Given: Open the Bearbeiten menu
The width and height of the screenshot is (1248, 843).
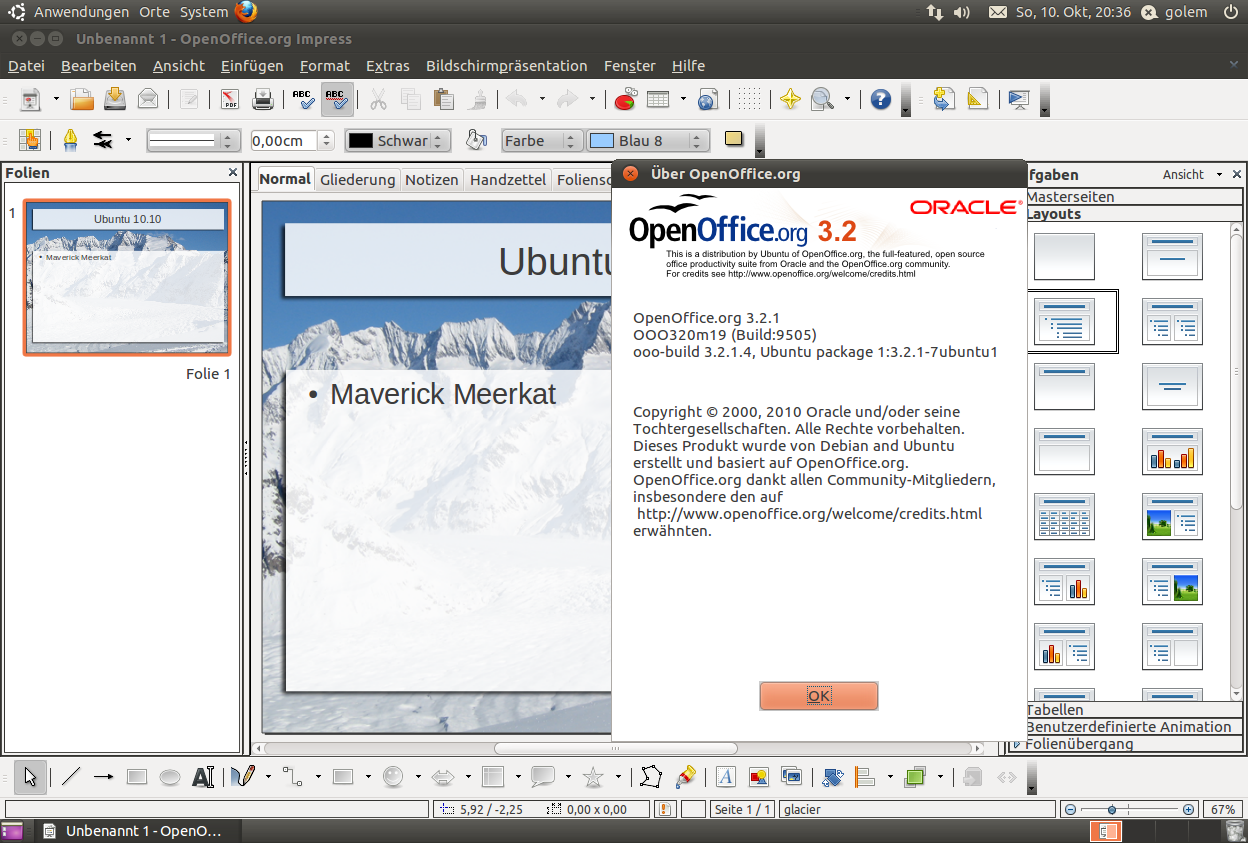Looking at the screenshot, I should [98, 66].
